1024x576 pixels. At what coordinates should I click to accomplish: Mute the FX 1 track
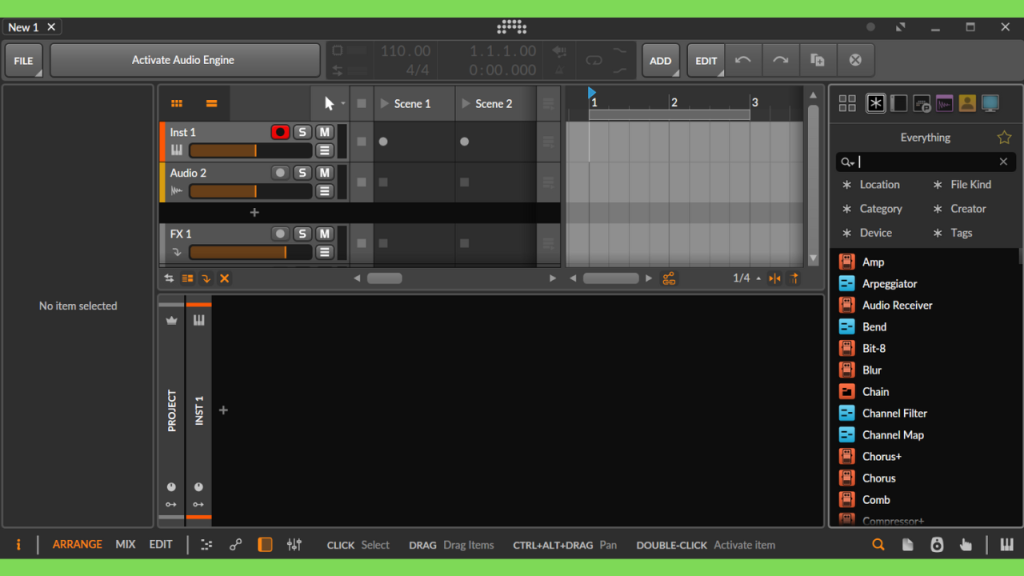(324, 233)
